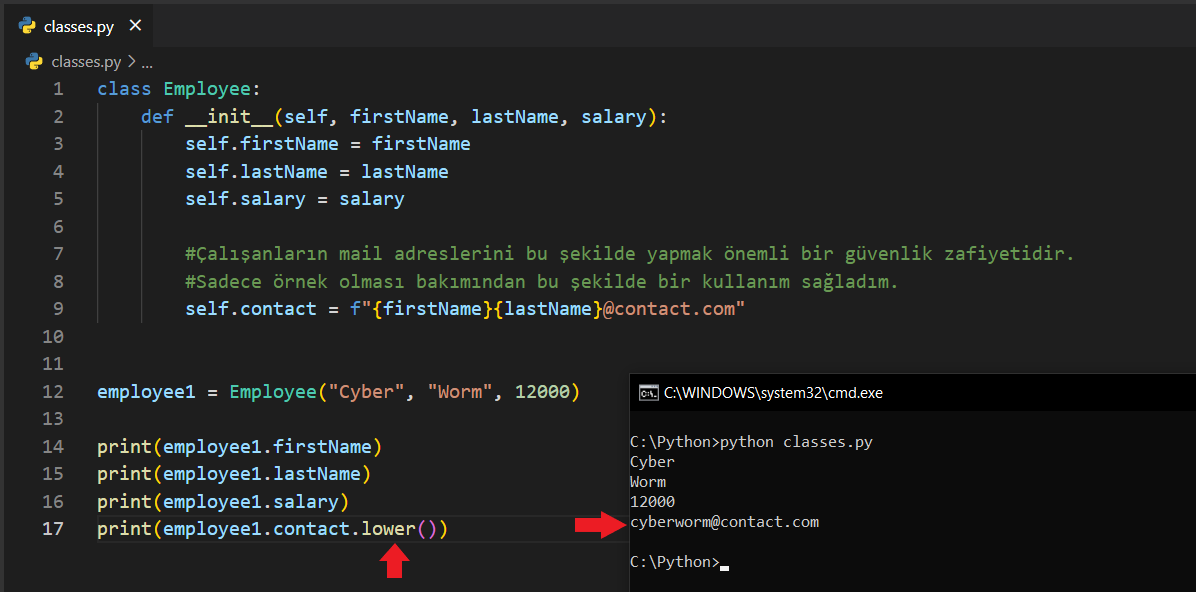Viewport: 1196px width, 592px height.
Task: Open the breadcrumb ellipsis symbol list
Action: click(x=147, y=62)
